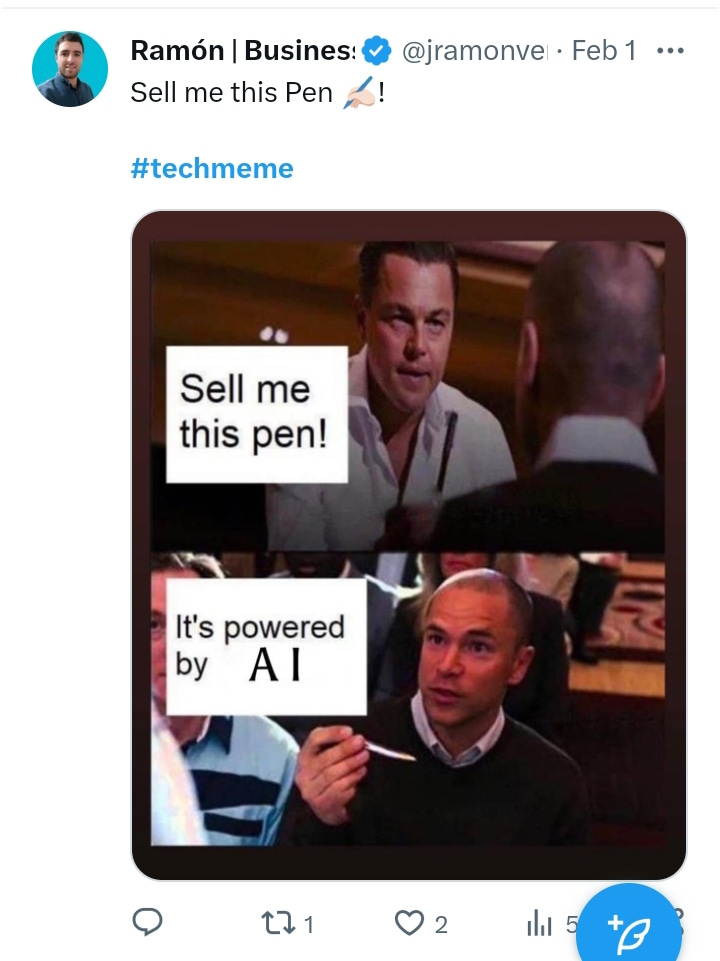This screenshot has width=720, height=961.
Task: Like the tweet with the heart icon
Action: pyautogui.click(x=409, y=922)
